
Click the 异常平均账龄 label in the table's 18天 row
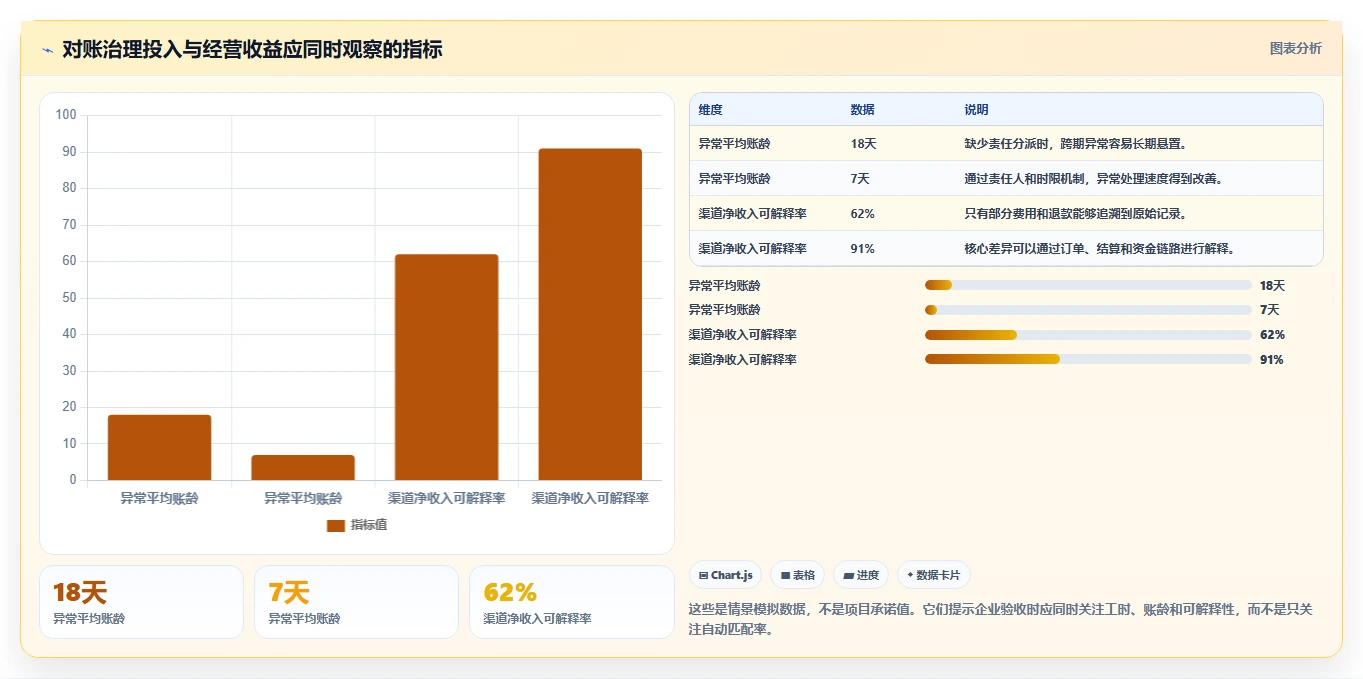pyautogui.click(x=735, y=144)
